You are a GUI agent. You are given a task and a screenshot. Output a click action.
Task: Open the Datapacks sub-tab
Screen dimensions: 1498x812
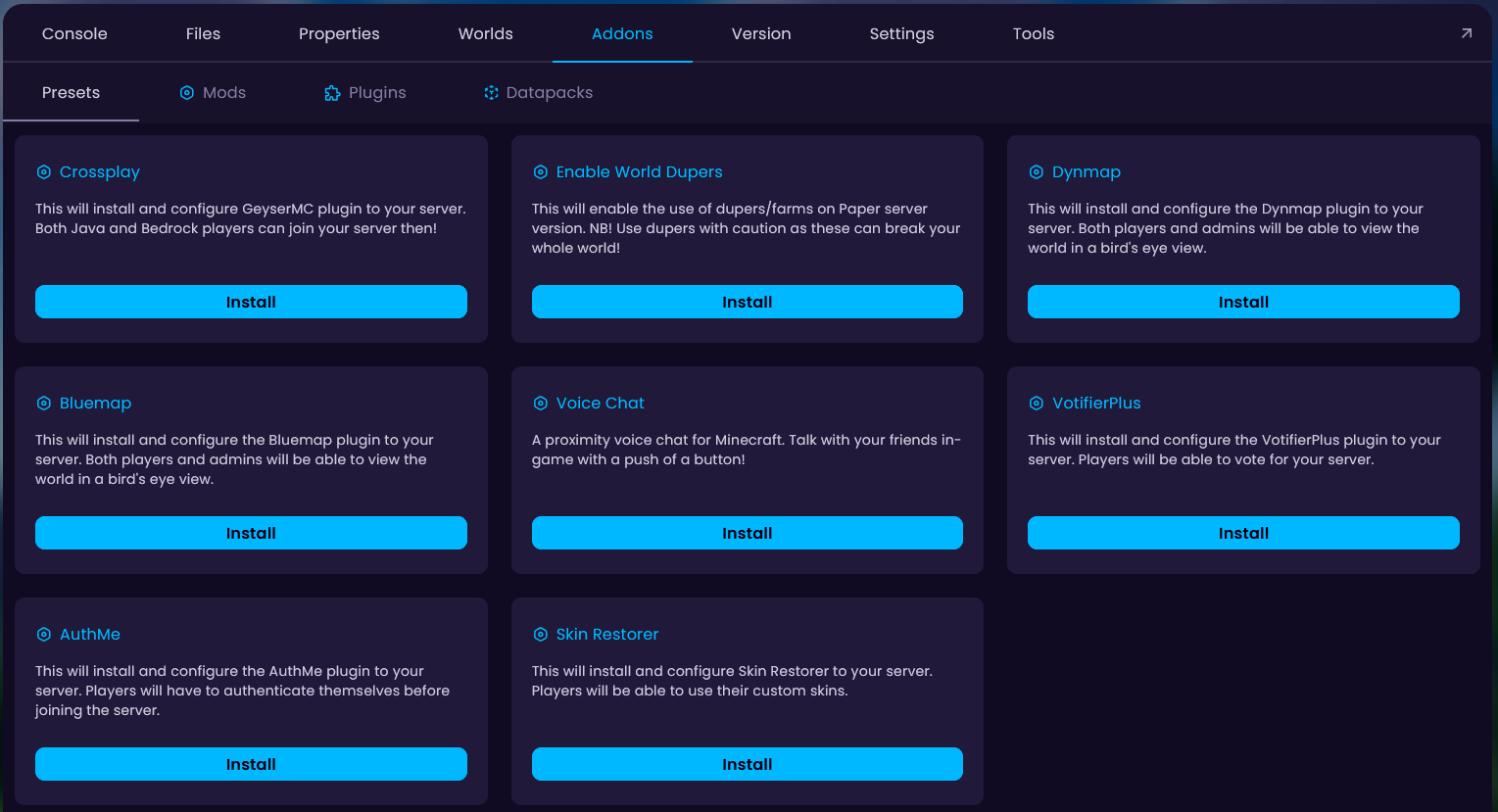(538, 92)
